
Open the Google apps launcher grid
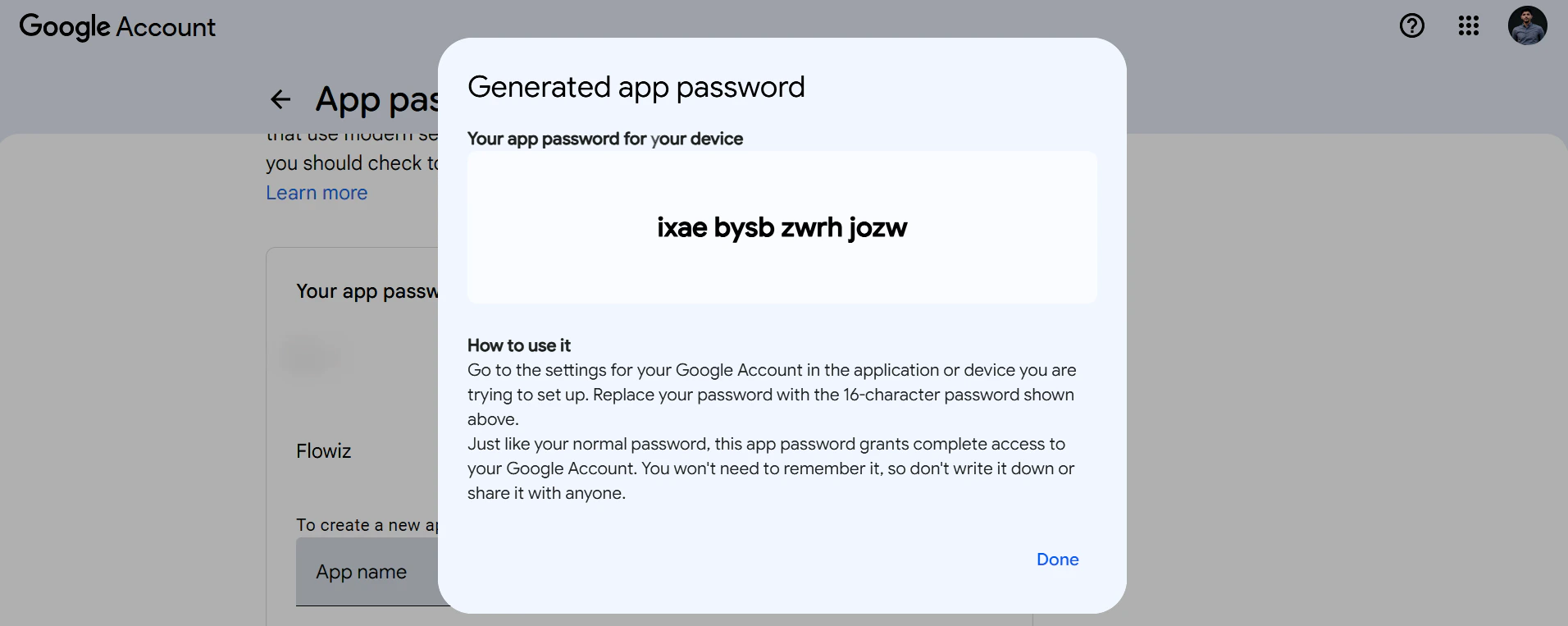[x=1468, y=25]
